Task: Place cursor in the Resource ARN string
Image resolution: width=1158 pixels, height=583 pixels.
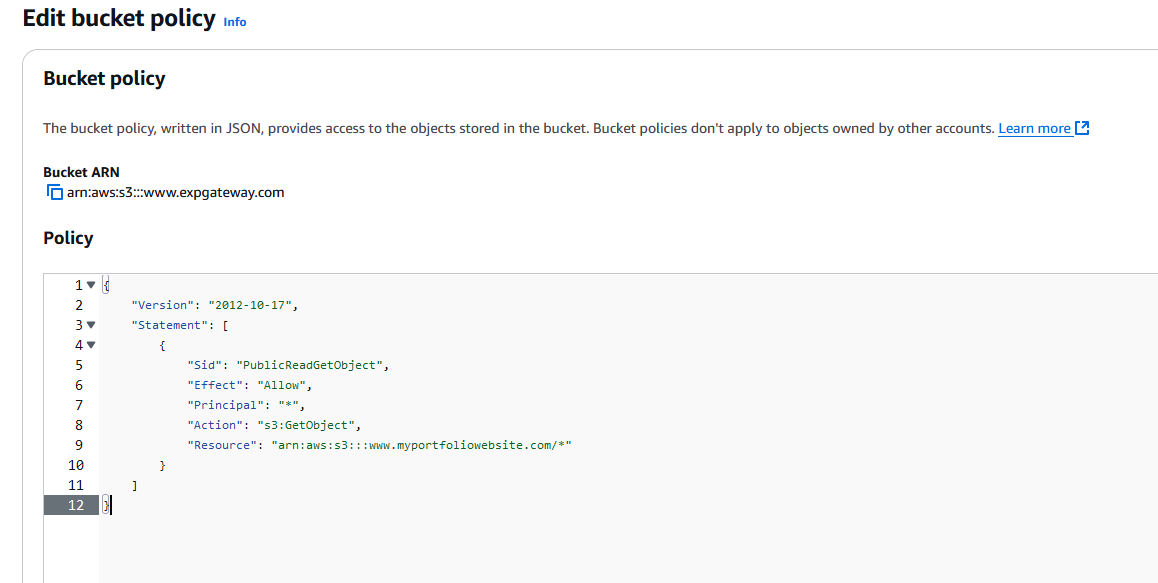Action: tap(422, 445)
